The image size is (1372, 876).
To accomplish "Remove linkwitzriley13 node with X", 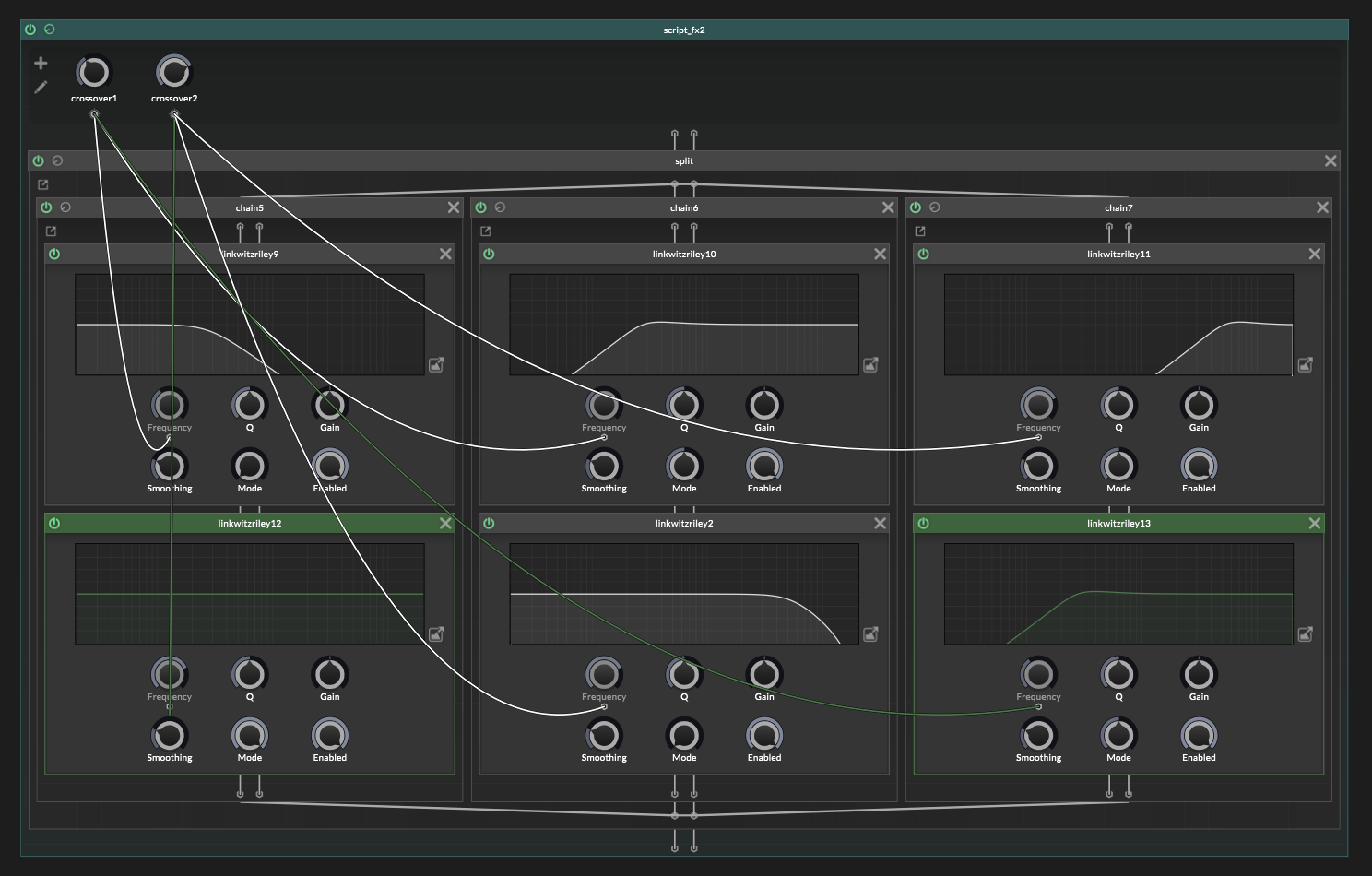I will [1315, 523].
